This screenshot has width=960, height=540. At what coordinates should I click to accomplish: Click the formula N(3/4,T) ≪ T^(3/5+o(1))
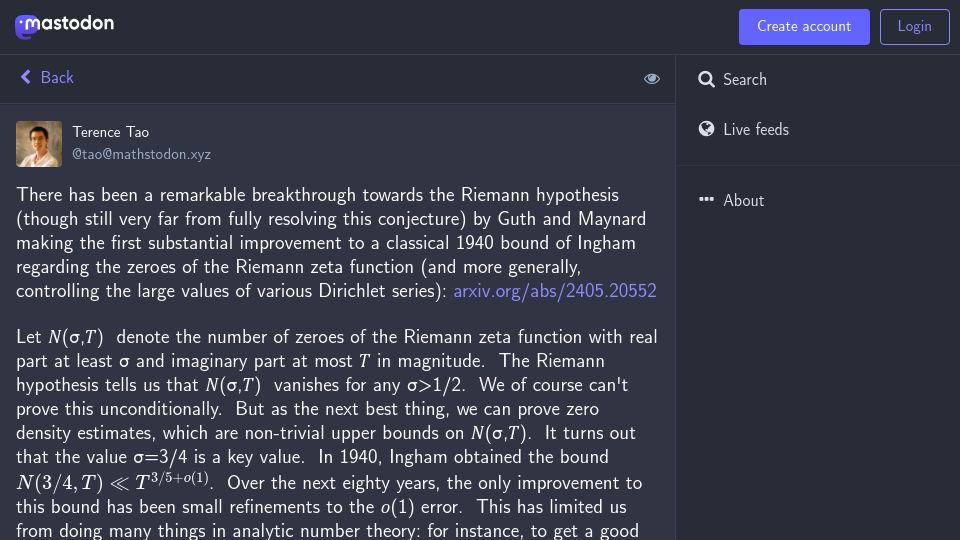click(x=113, y=482)
